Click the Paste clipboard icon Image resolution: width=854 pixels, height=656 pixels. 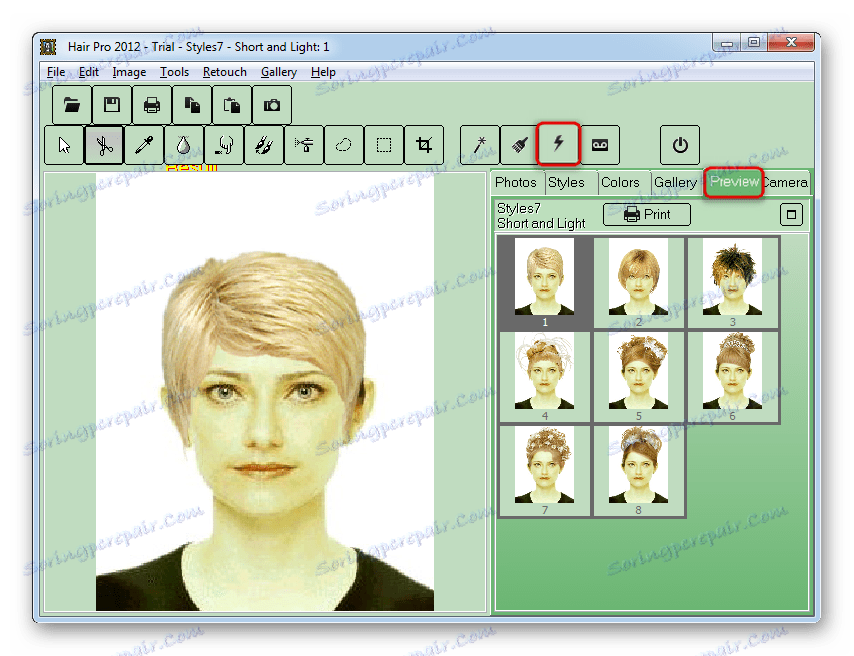[x=232, y=105]
